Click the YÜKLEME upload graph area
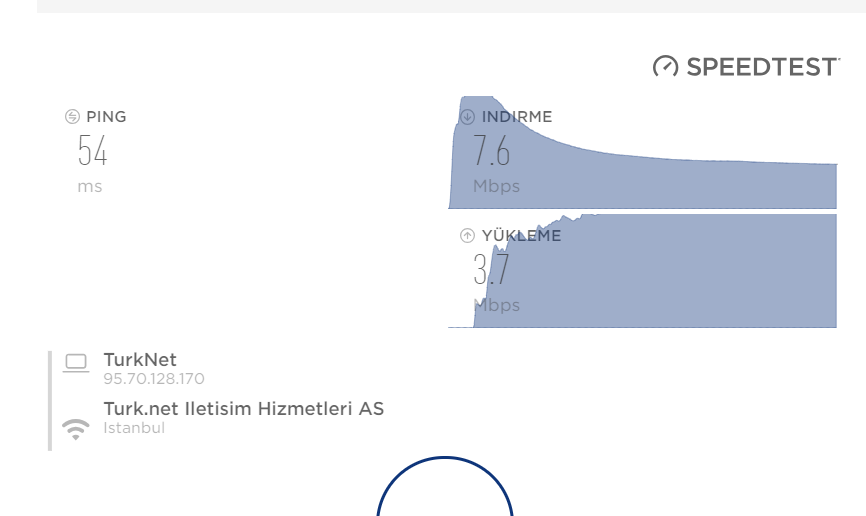The width and height of the screenshot is (866, 516). [x=643, y=271]
